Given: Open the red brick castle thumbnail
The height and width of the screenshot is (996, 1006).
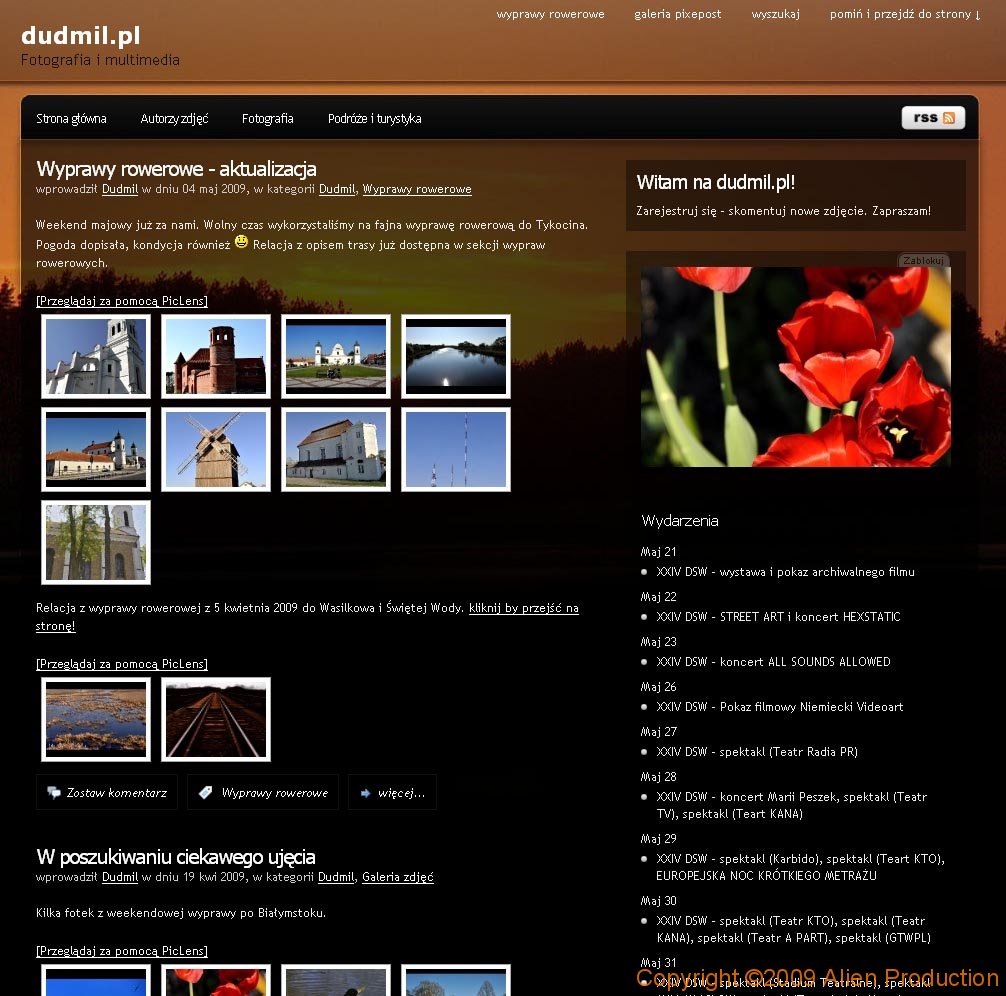Looking at the screenshot, I should (x=216, y=356).
